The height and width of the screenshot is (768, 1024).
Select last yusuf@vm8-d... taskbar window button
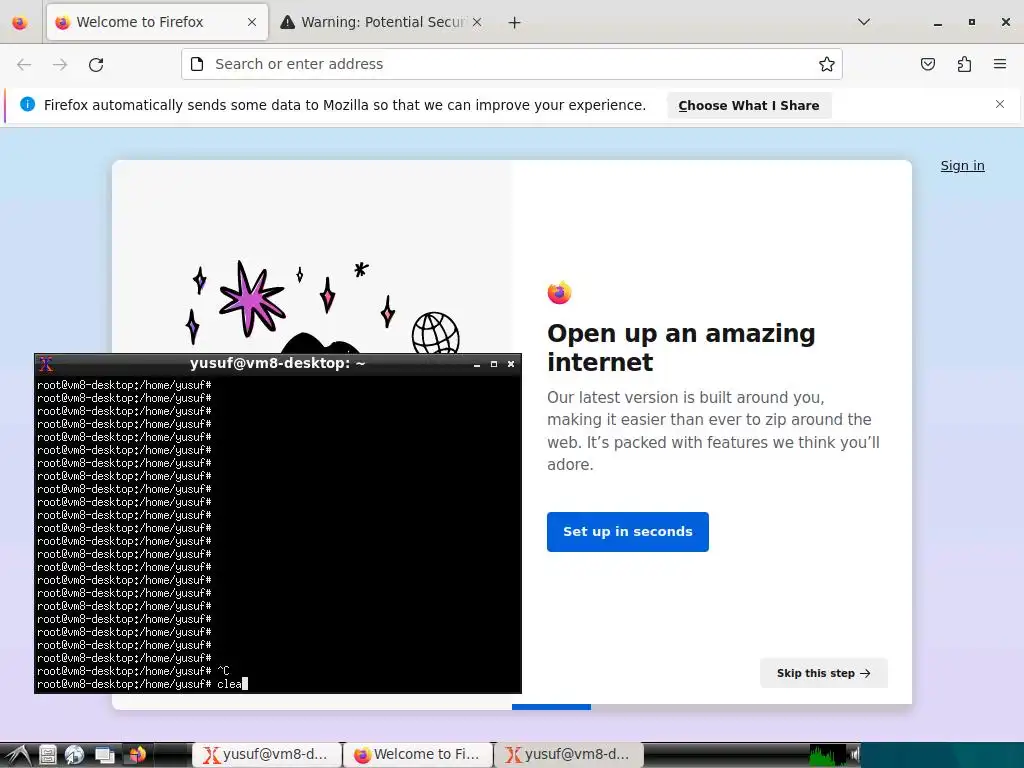click(569, 755)
